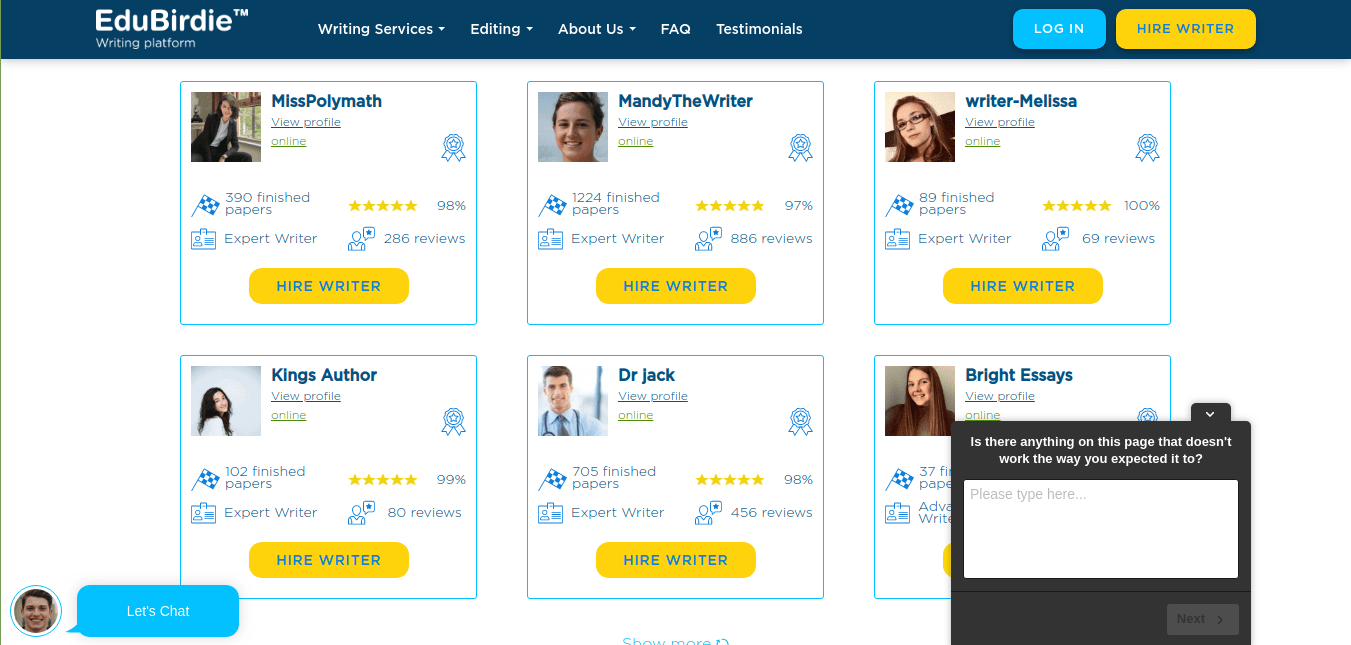Viewport: 1351px width, 645px height.
Task: Open writer-Melissa's profile photo
Action: [x=920, y=127]
